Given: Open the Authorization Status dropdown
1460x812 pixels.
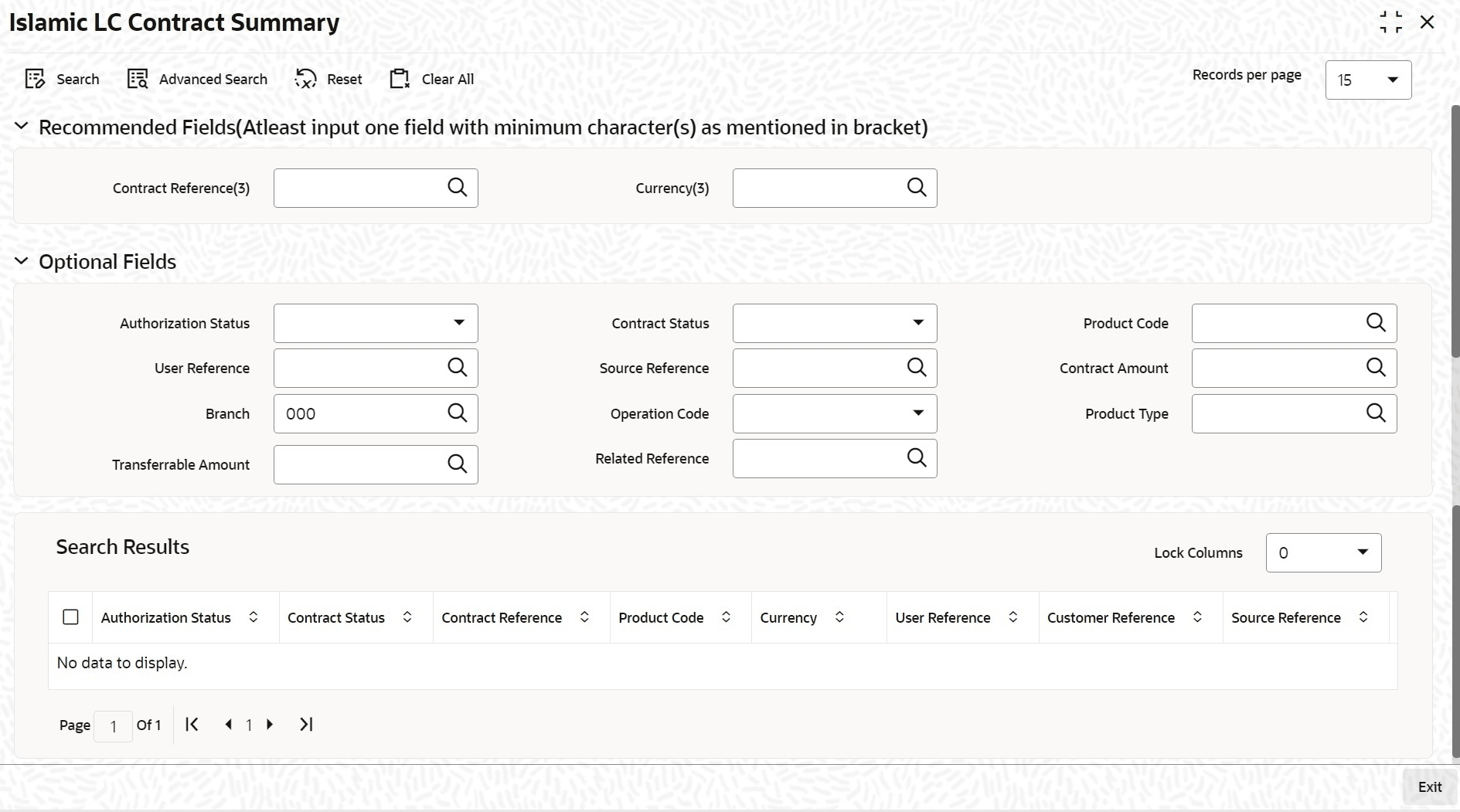Looking at the screenshot, I should click(376, 323).
